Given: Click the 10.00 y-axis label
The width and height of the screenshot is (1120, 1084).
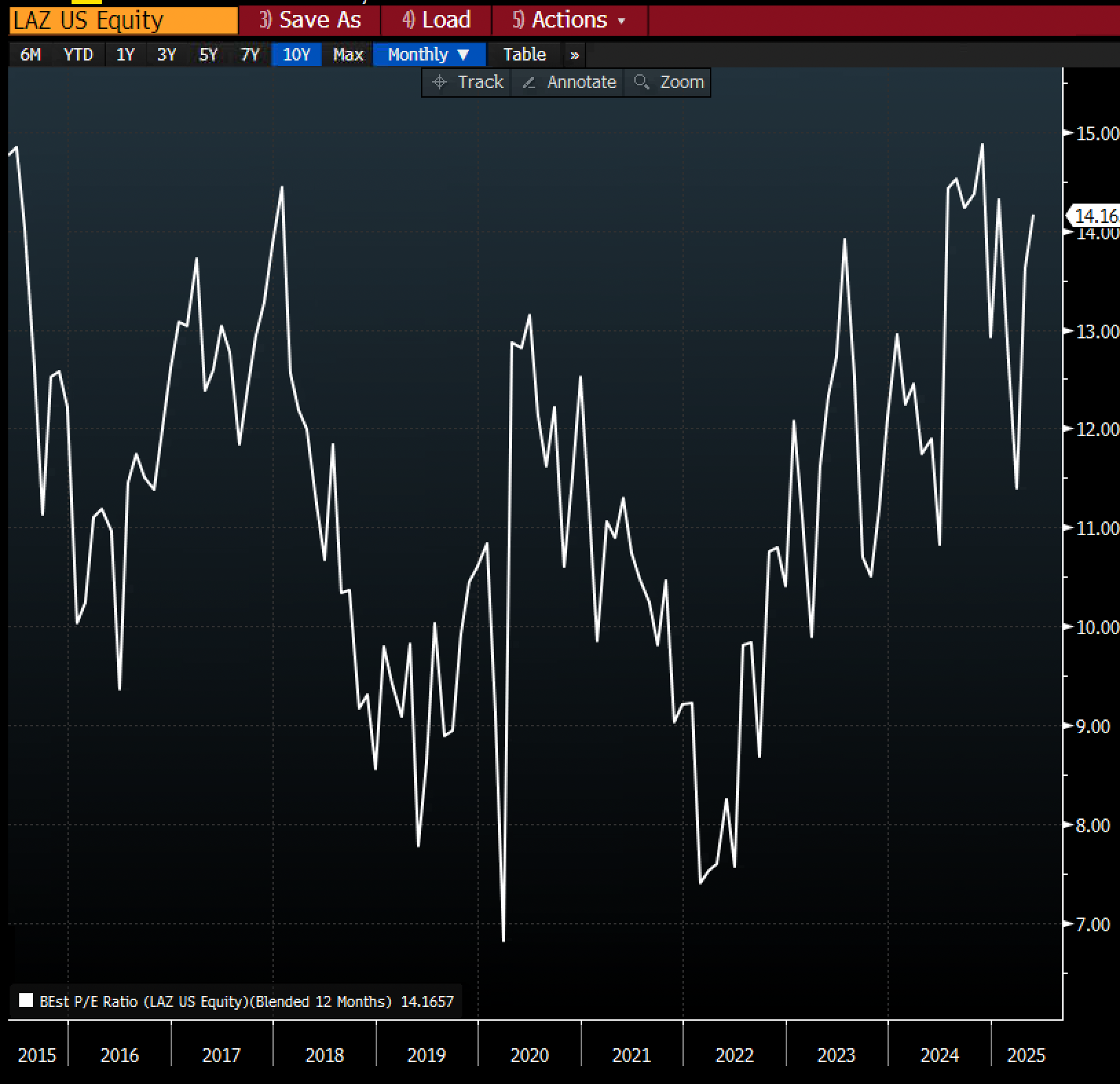Looking at the screenshot, I should [x=1097, y=627].
